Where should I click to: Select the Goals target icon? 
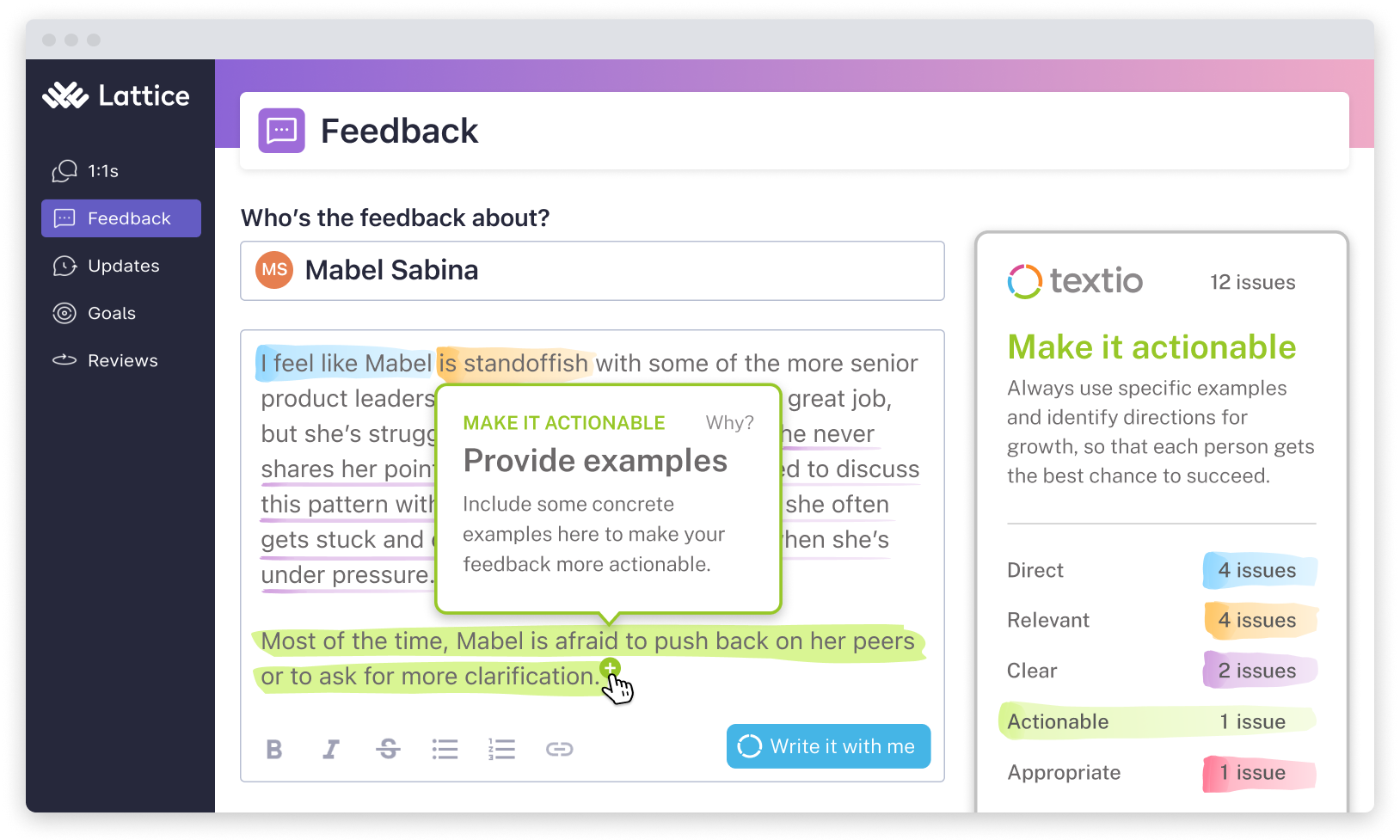tap(64, 313)
